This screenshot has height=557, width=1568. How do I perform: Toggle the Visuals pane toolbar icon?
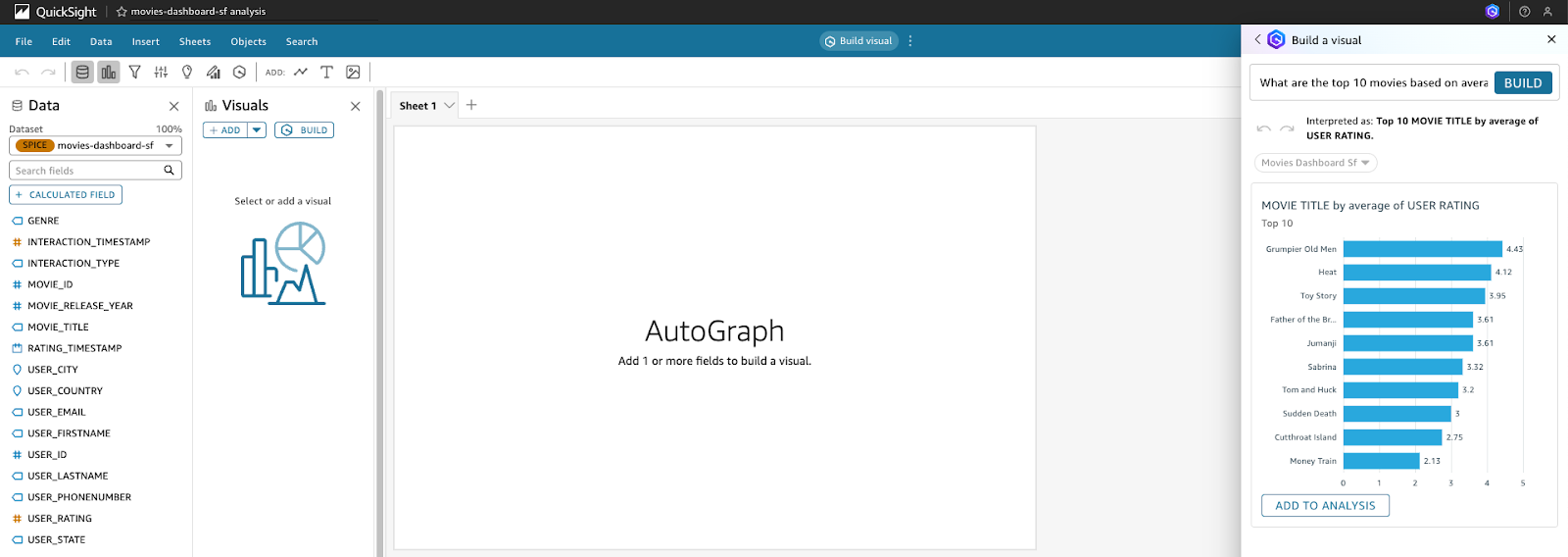[x=109, y=72]
